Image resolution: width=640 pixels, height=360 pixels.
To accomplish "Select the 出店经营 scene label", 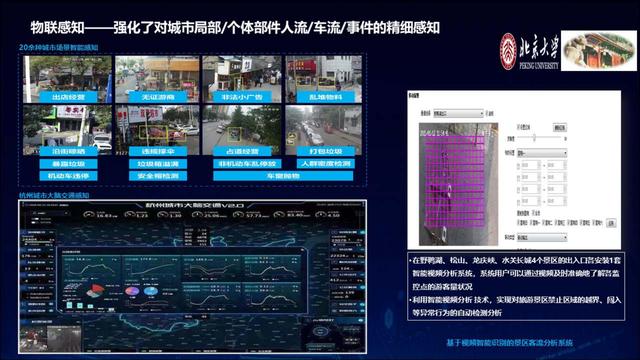I will (x=68, y=97).
